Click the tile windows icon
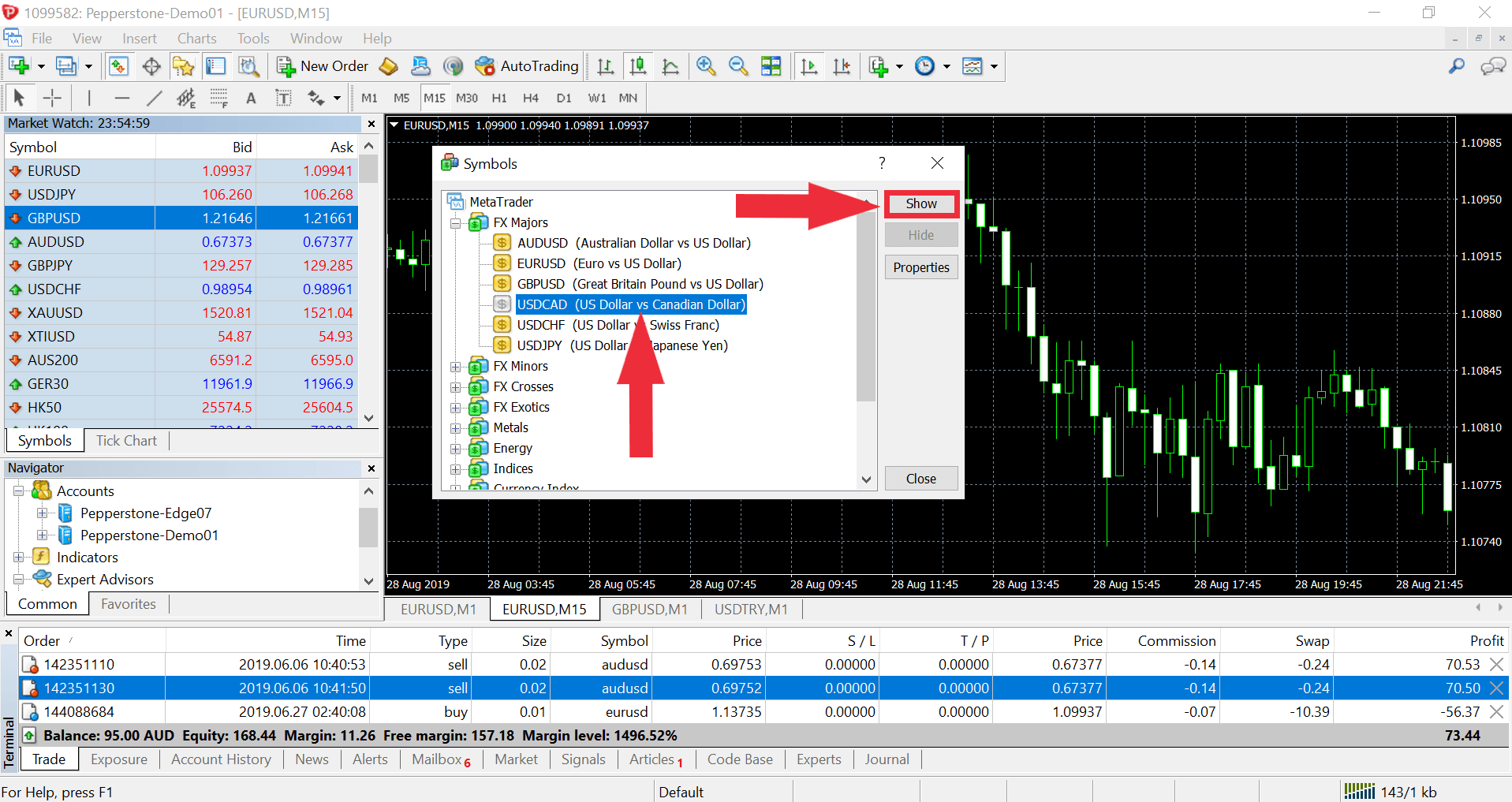 click(x=771, y=66)
